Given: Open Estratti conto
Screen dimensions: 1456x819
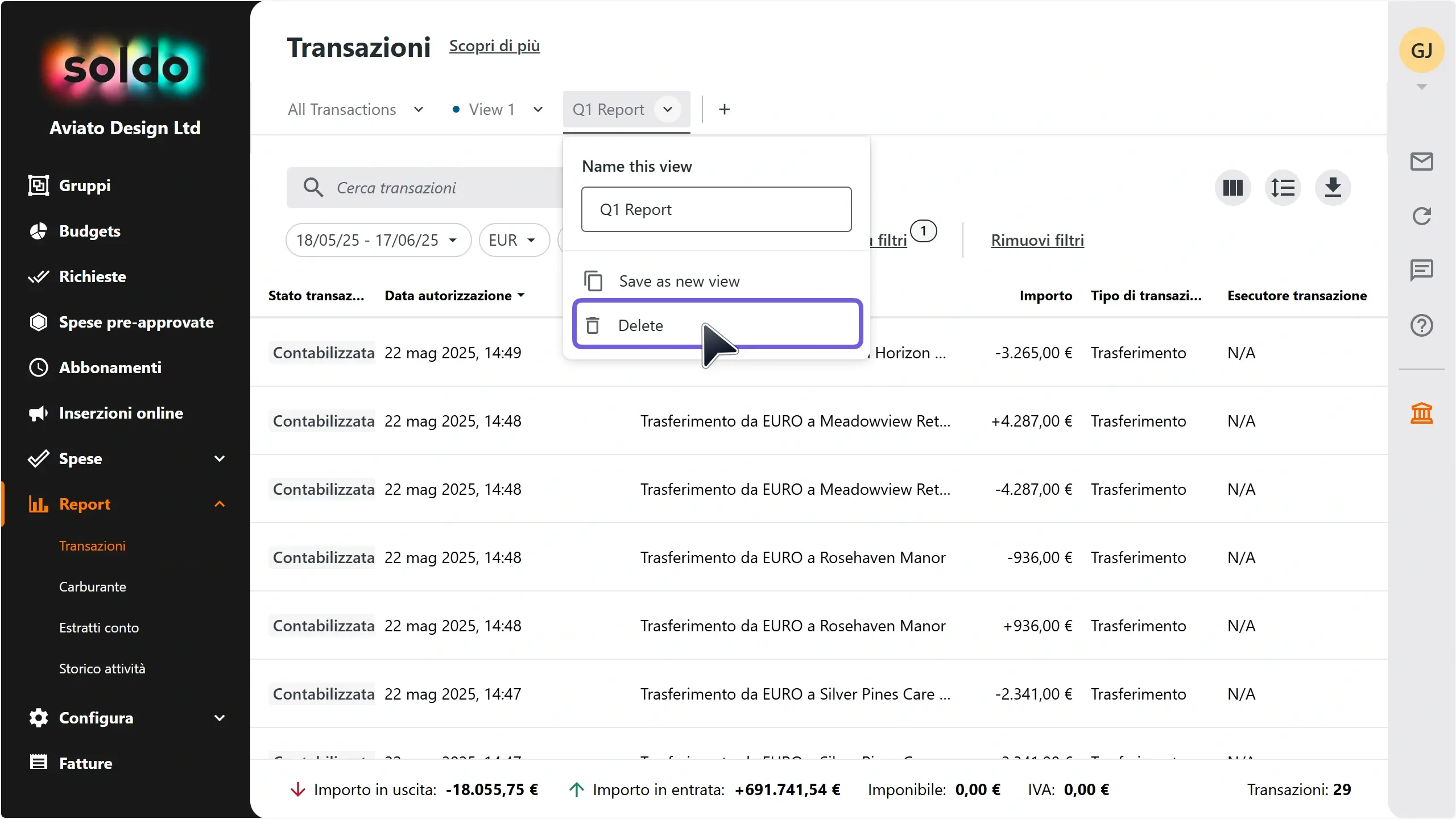Looking at the screenshot, I should click(99, 627).
